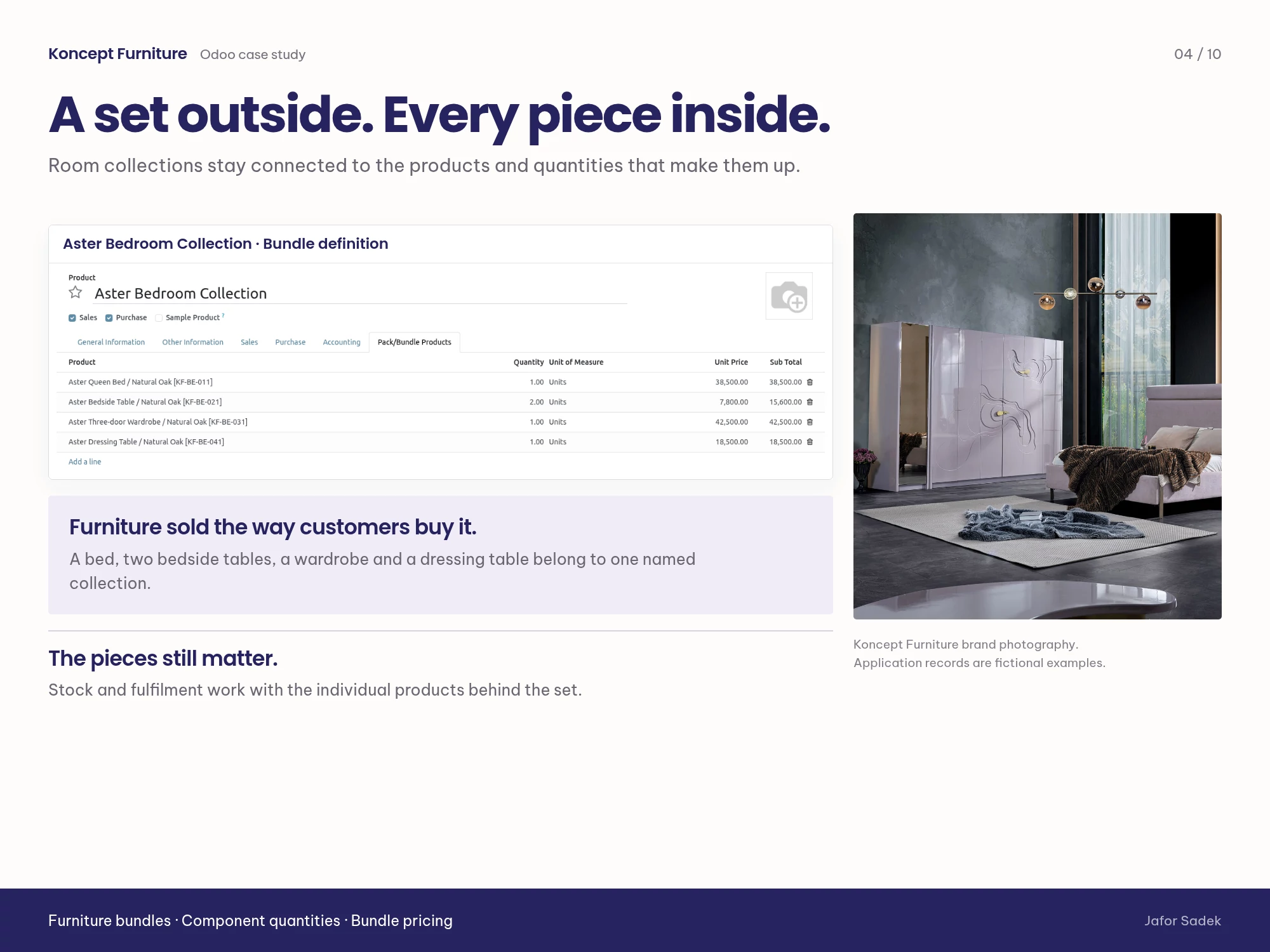Screen dimensions: 1270x952
Task: Open the Accounting tab
Action: click(x=342, y=342)
